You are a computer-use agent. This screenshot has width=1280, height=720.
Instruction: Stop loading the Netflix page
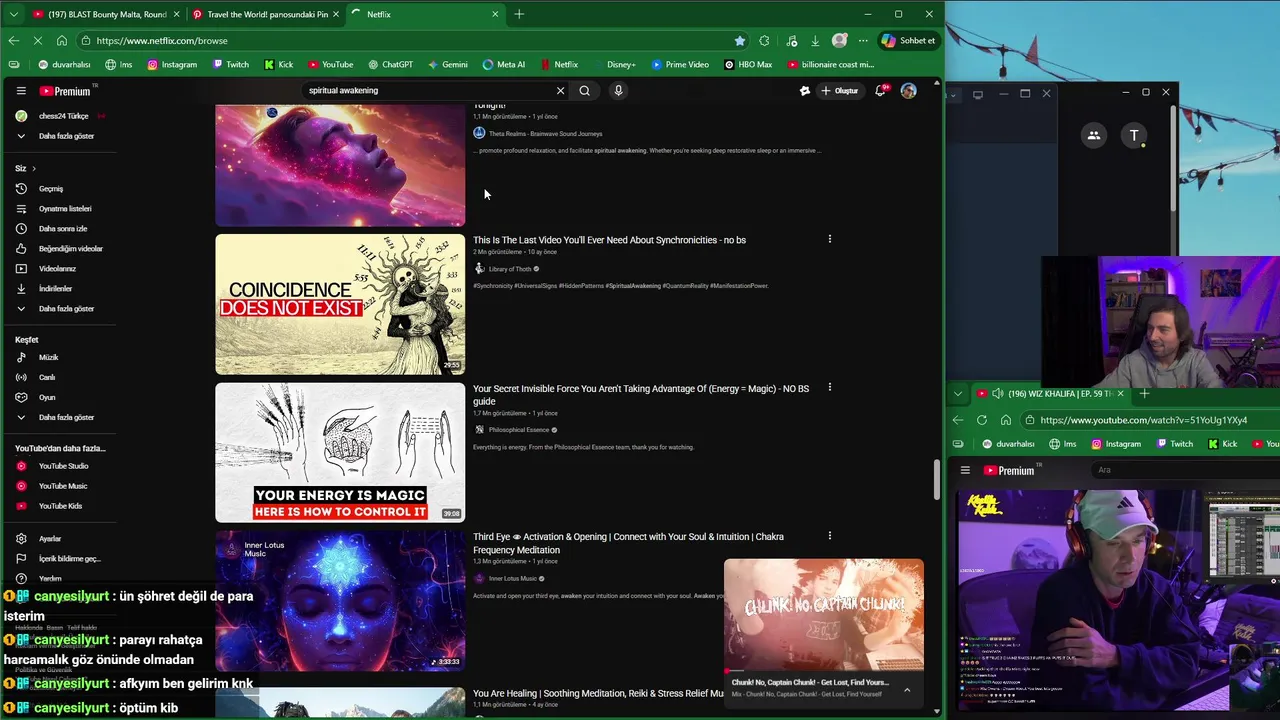(38, 41)
